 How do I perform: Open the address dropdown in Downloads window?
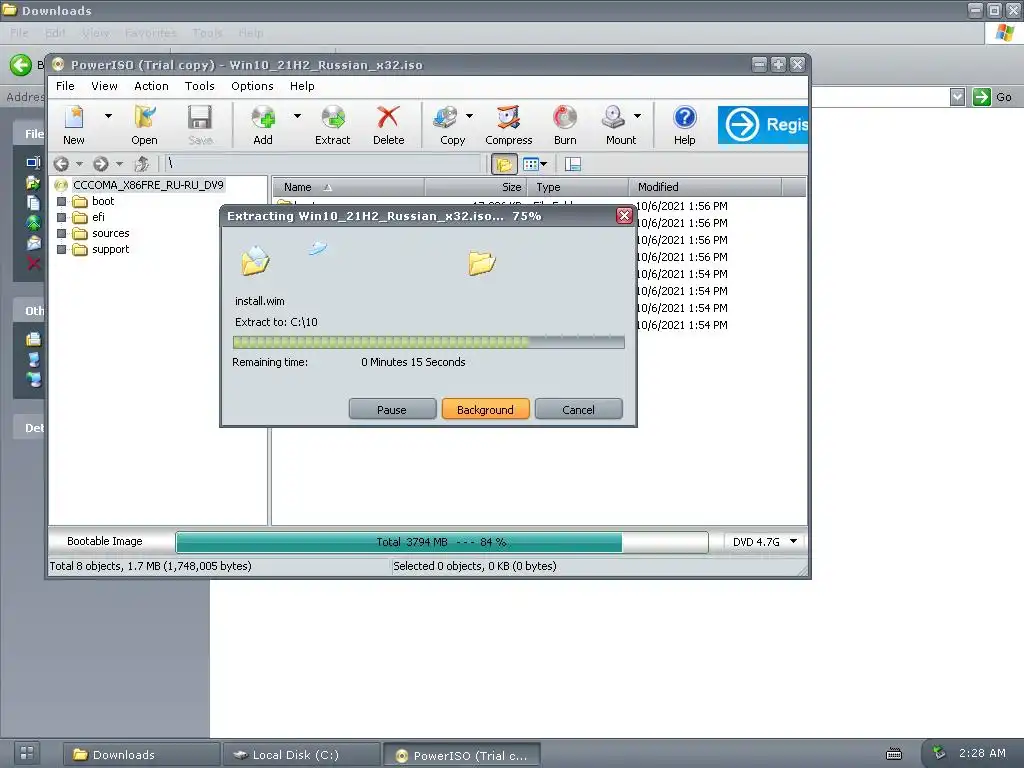[x=957, y=97]
